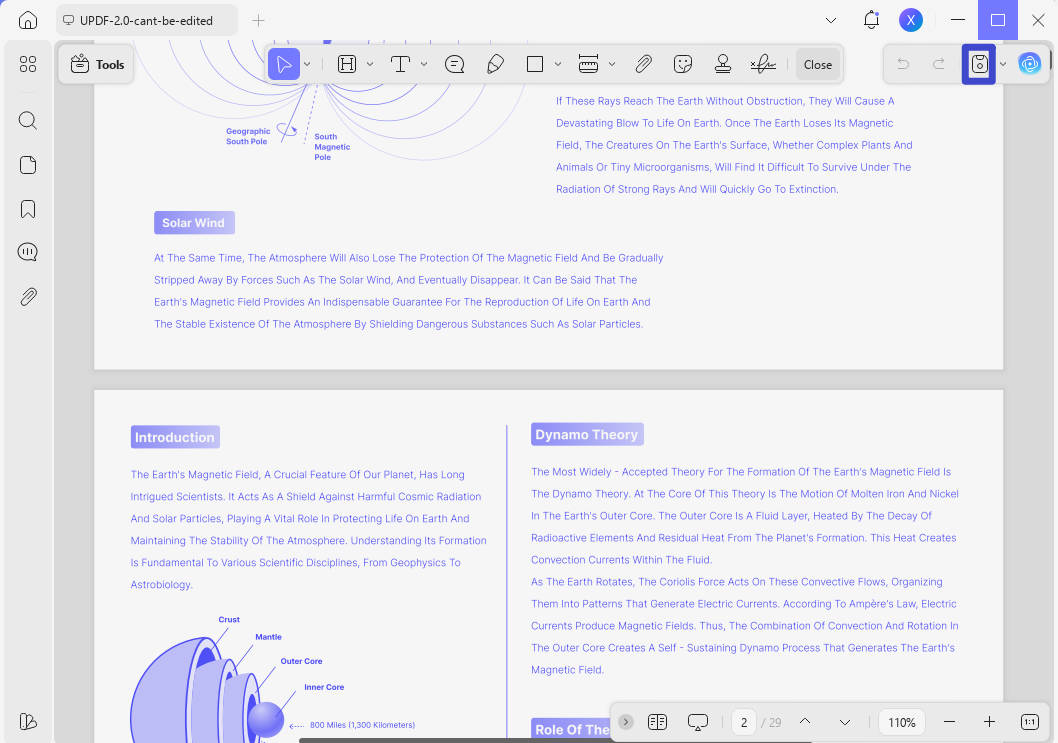
Task: Select the pencil drawing tool
Action: (x=495, y=65)
